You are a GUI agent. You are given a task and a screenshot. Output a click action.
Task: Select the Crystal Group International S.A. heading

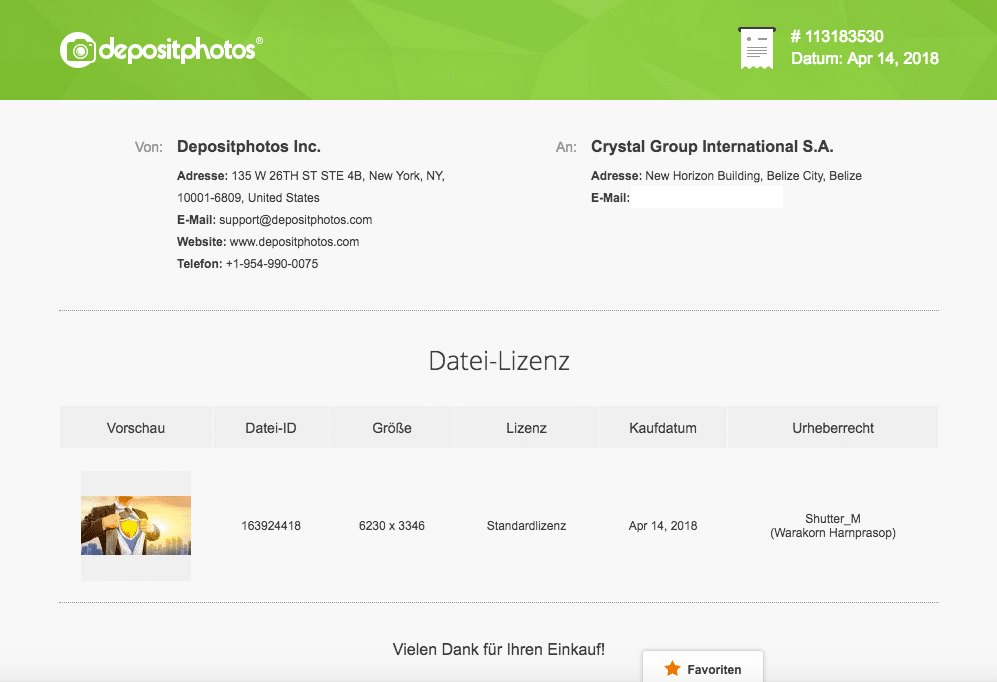(712, 147)
